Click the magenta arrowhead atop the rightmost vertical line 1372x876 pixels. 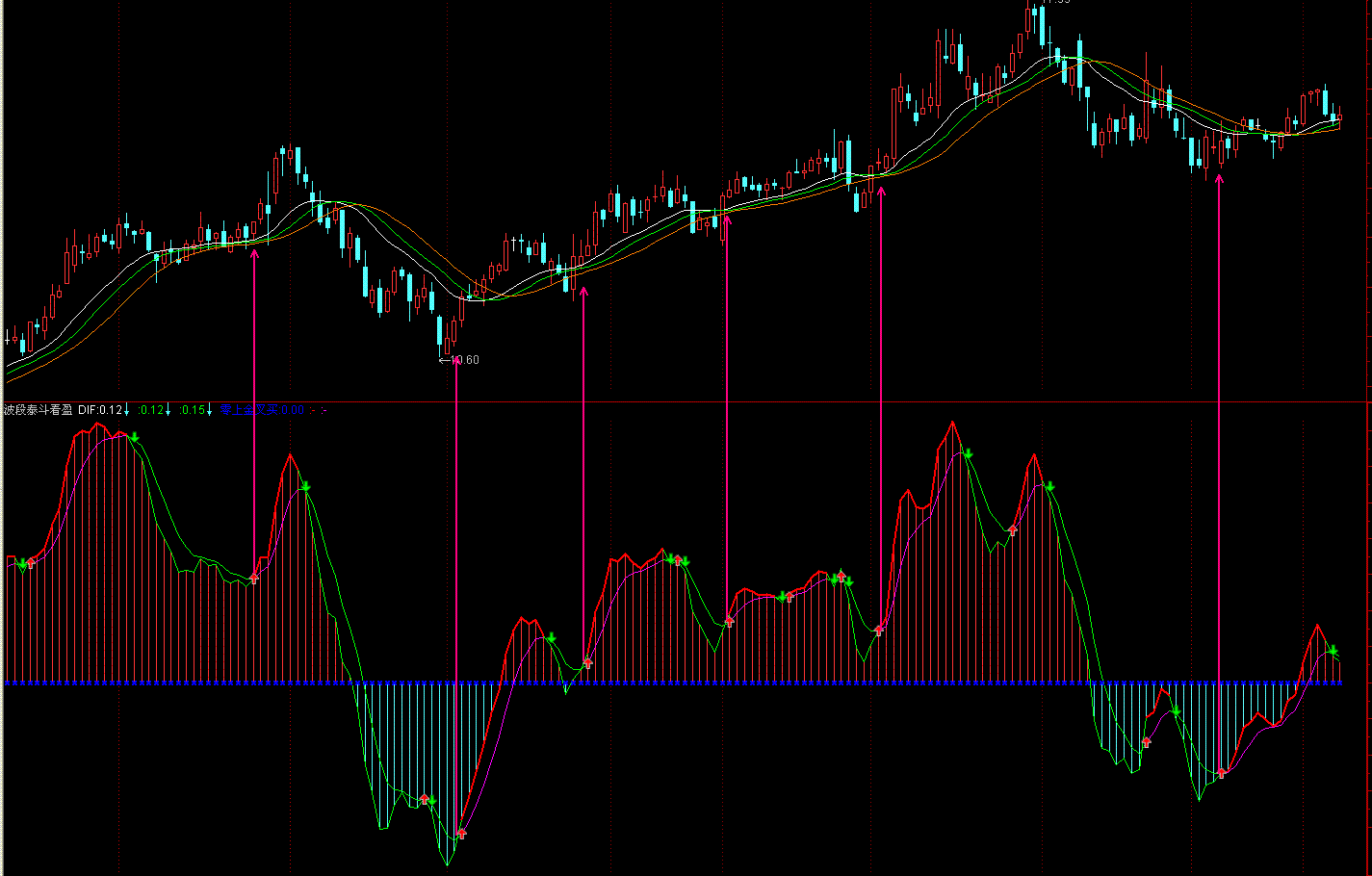(x=1220, y=178)
